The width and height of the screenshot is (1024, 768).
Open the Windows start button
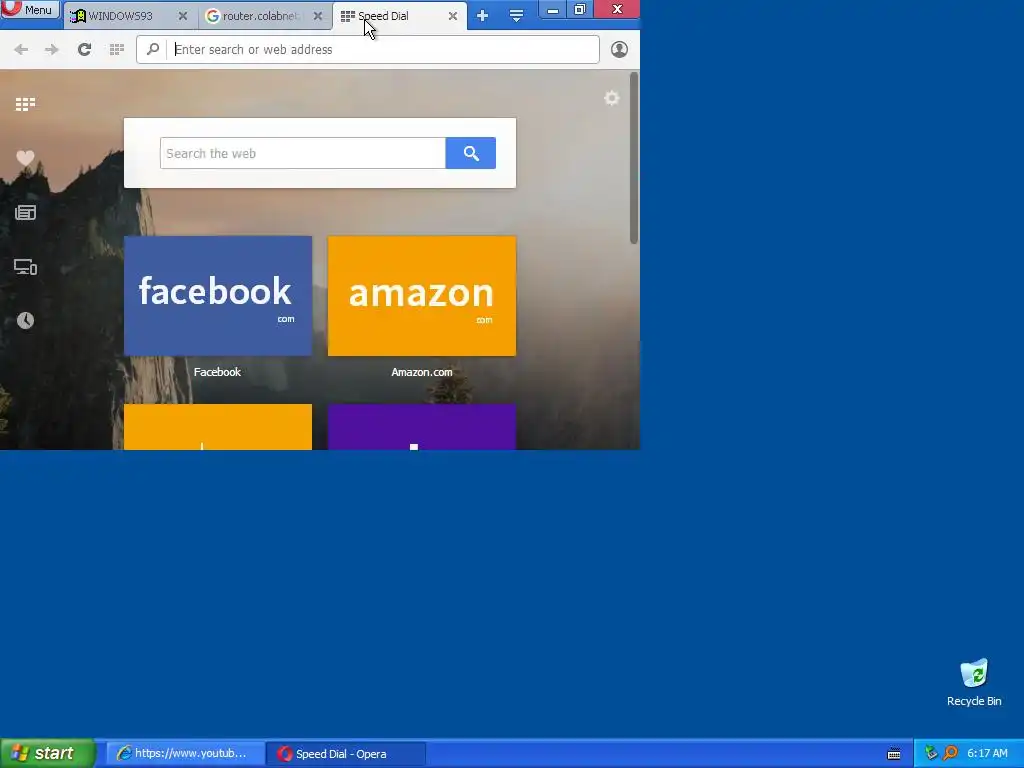(x=48, y=754)
